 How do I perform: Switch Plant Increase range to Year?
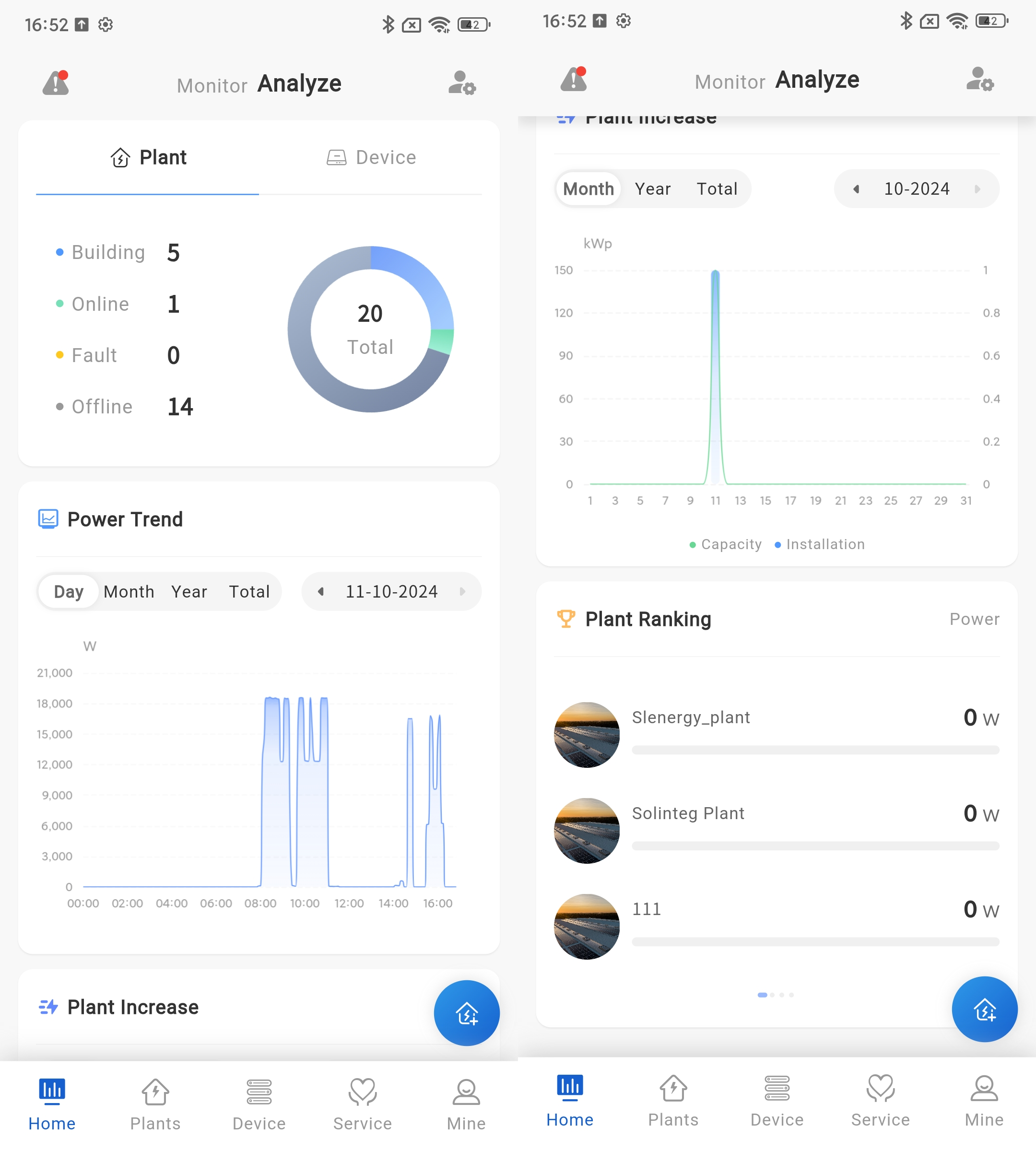(x=652, y=189)
